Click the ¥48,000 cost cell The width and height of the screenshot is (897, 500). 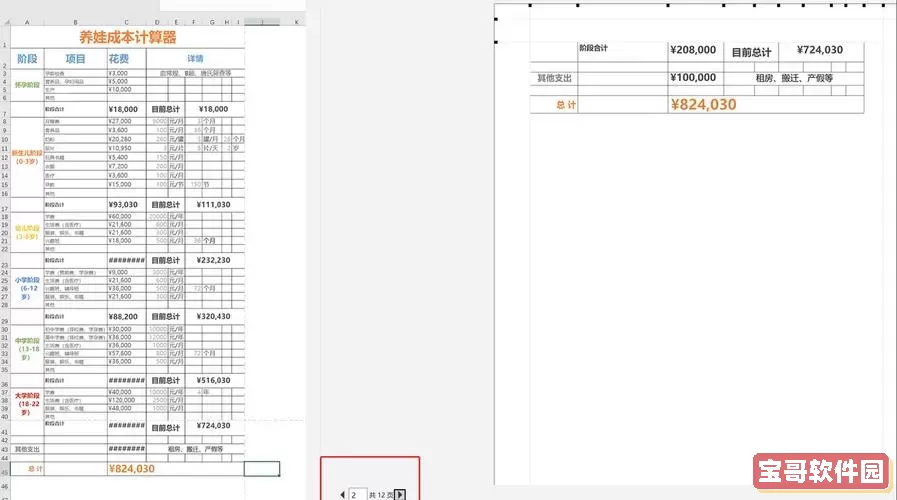[126, 408]
